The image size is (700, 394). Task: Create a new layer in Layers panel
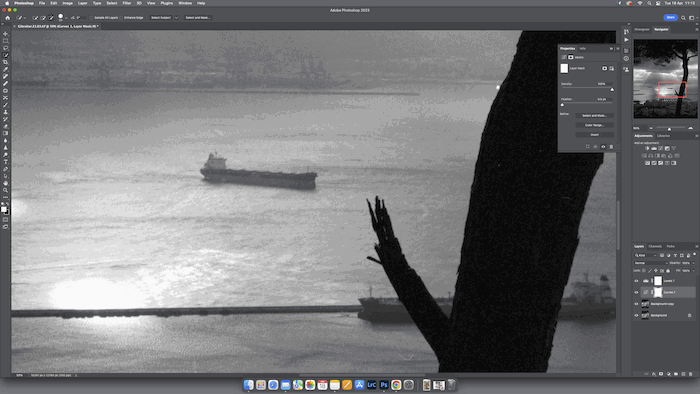683,374
